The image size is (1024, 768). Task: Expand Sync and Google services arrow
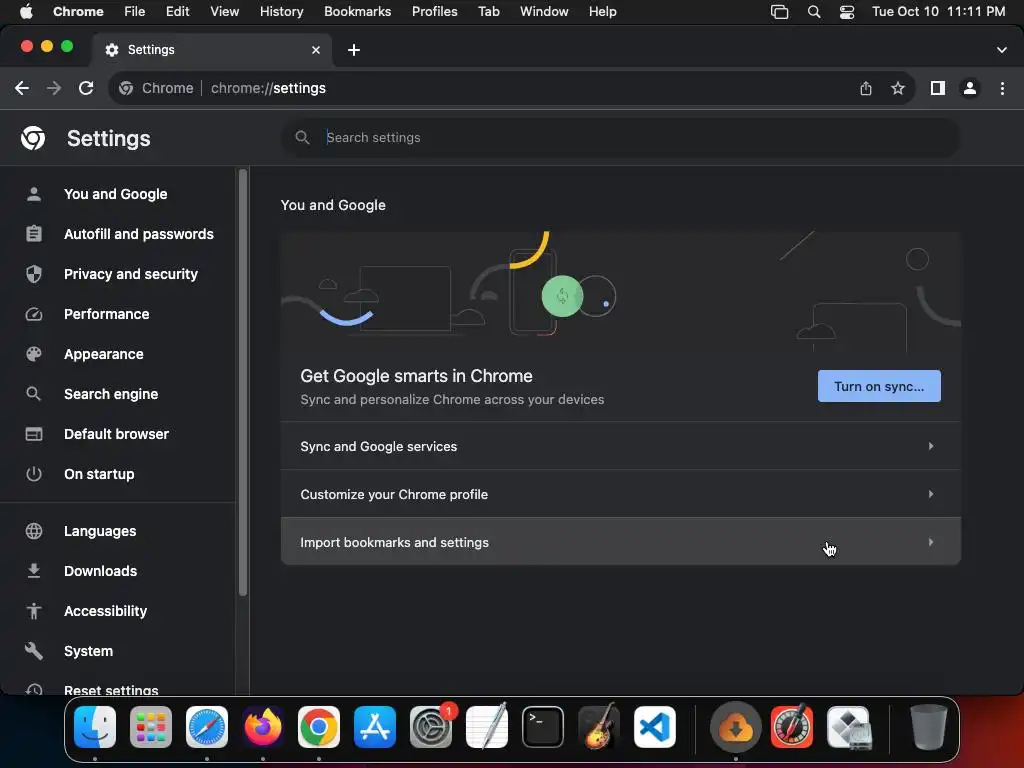point(931,446)
